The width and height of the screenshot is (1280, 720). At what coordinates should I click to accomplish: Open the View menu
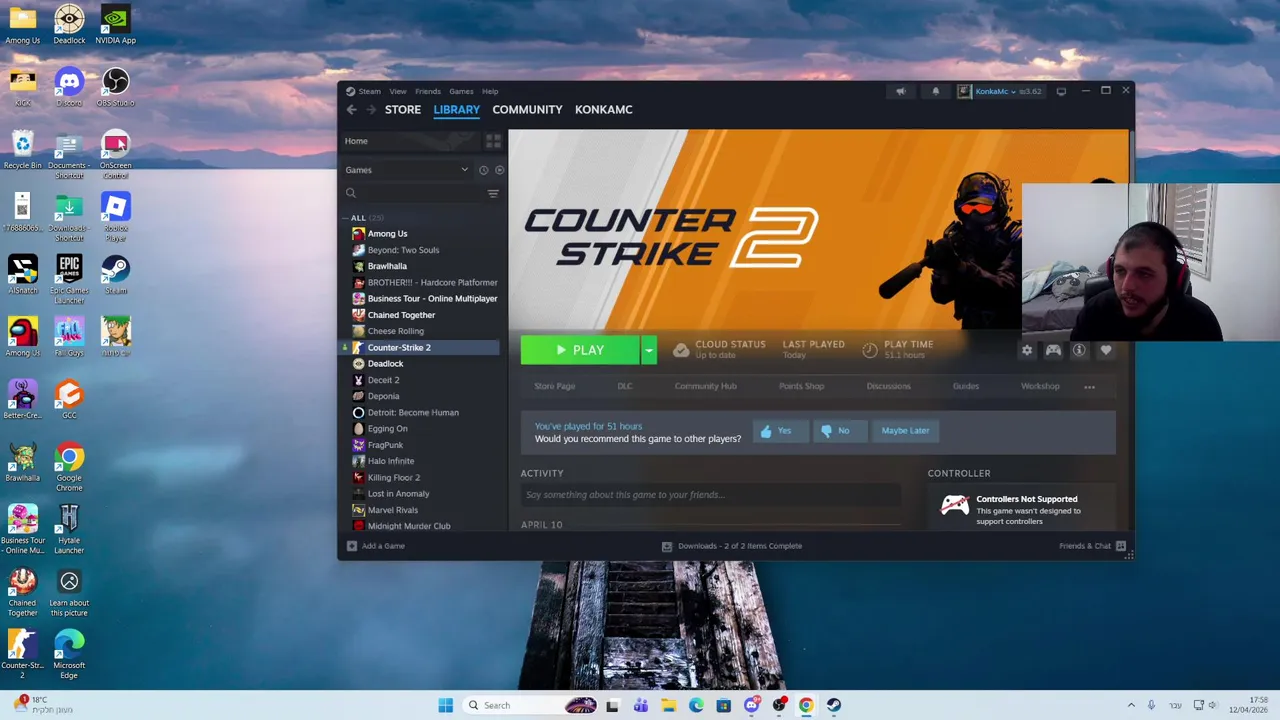pos(398,91)
